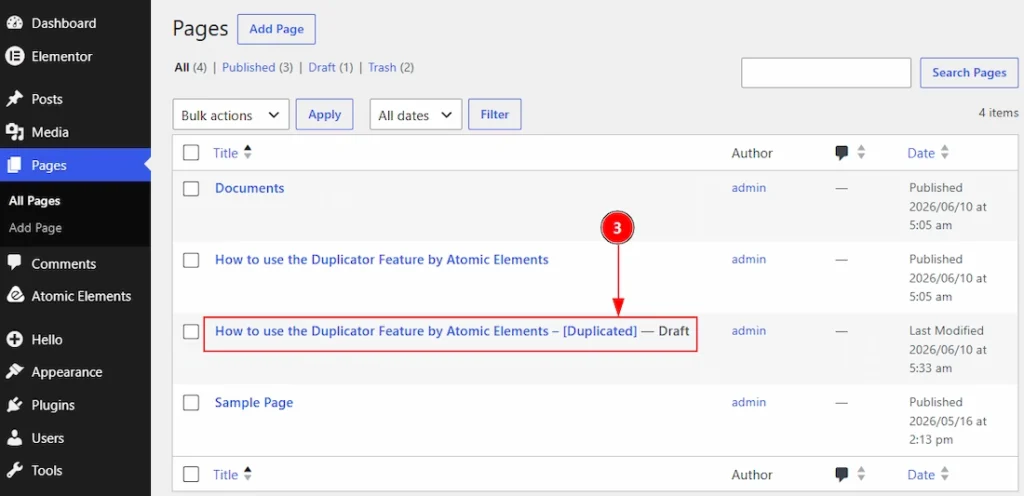This screenshot has height=496, width=1024.
Task: Click the comments bubble icon in table footer
Action: click(x=842, y=474)
